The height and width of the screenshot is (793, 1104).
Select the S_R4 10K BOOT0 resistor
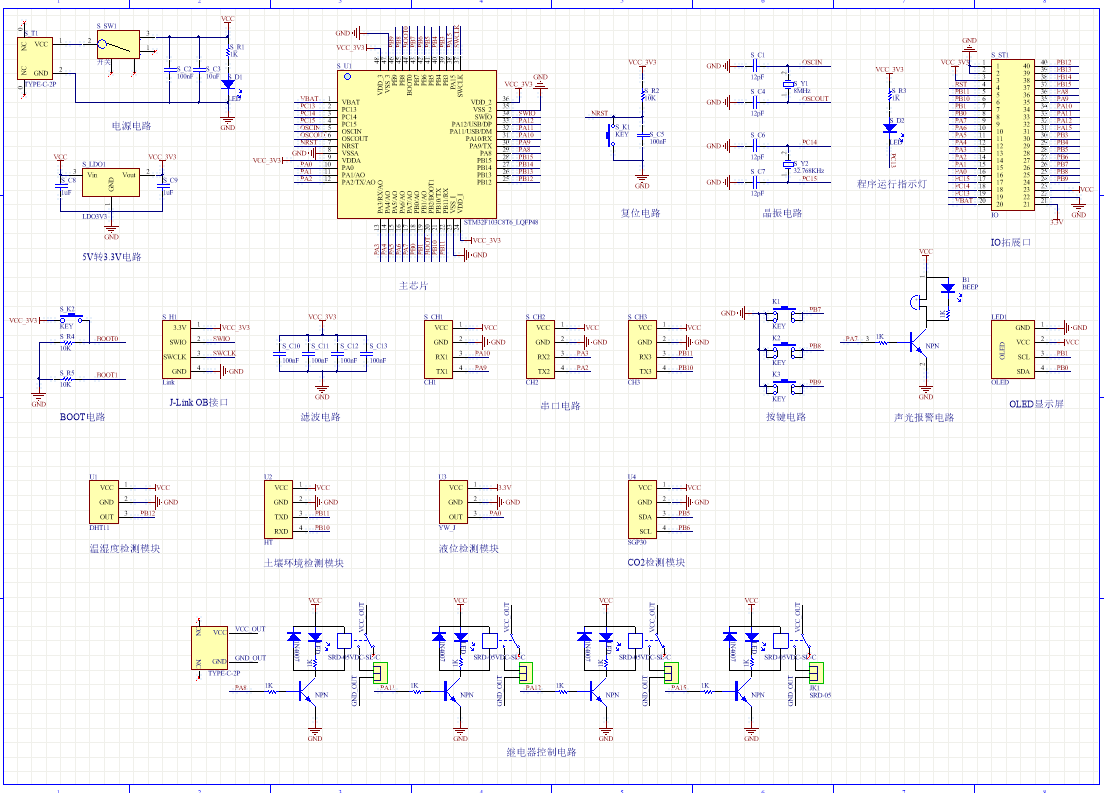pos(67,342)
